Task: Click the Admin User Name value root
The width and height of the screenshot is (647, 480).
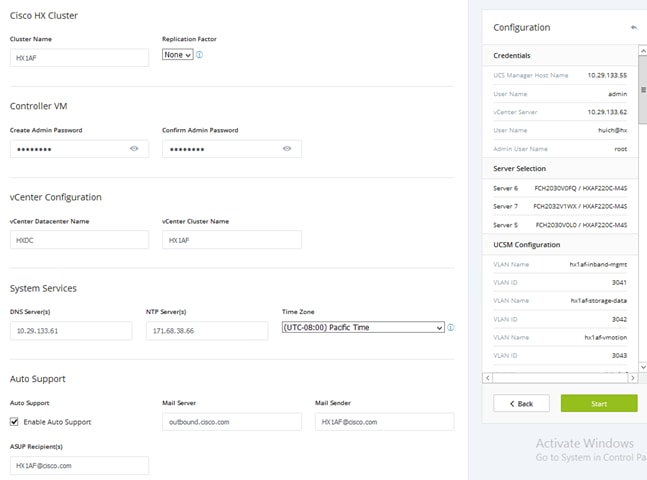Action: (x=621, y=149)
